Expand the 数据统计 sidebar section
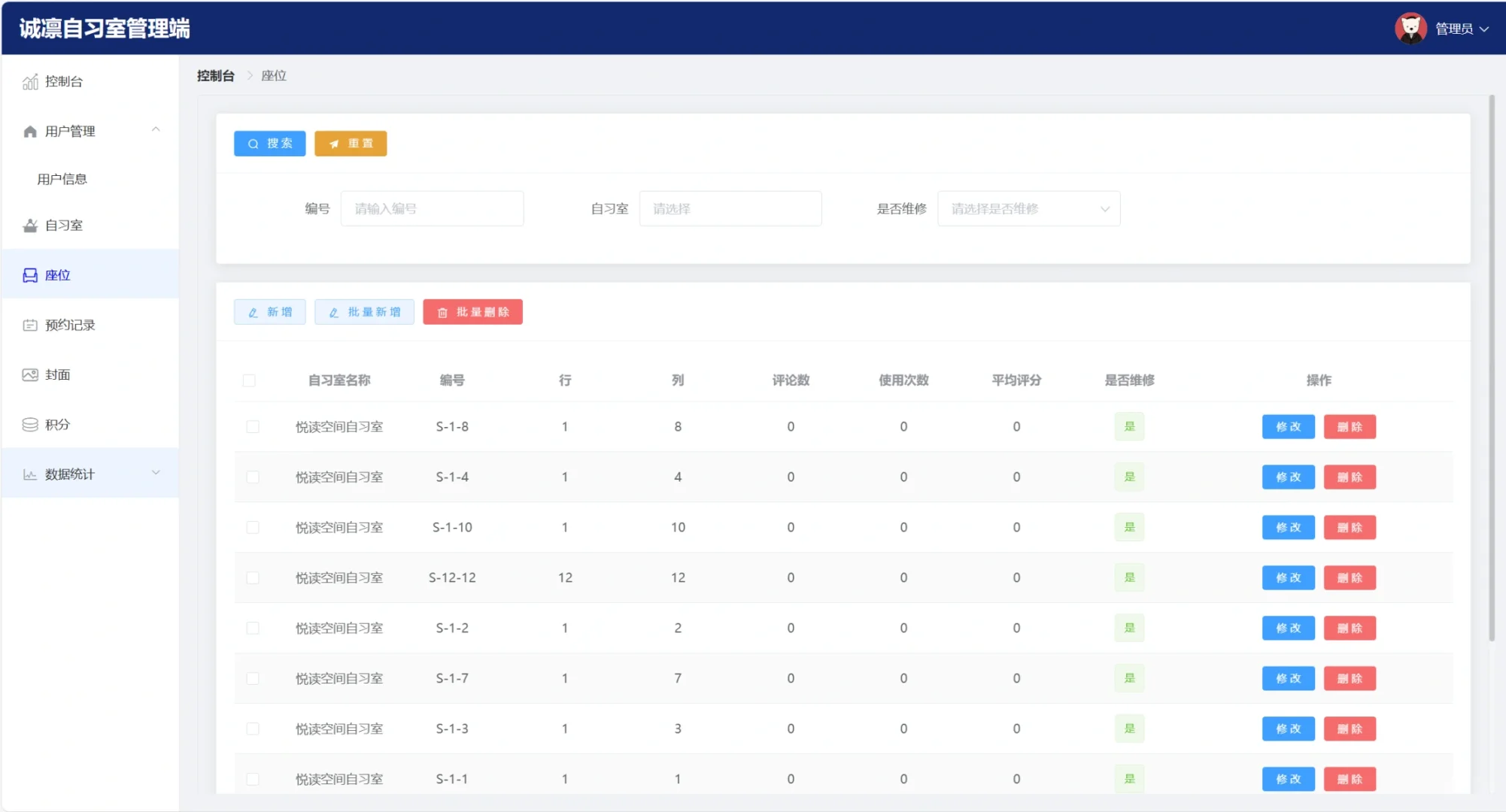The image size is (1506, 812). [156, 473]
